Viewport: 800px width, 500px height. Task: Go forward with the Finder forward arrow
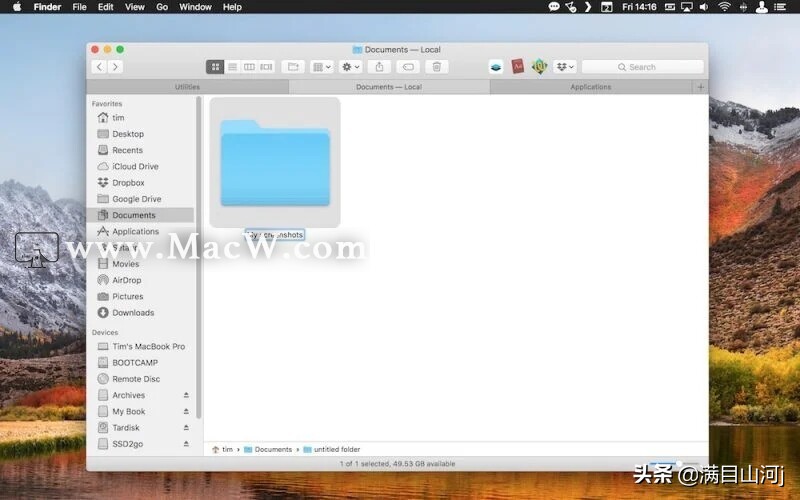(x=115, y=67)
